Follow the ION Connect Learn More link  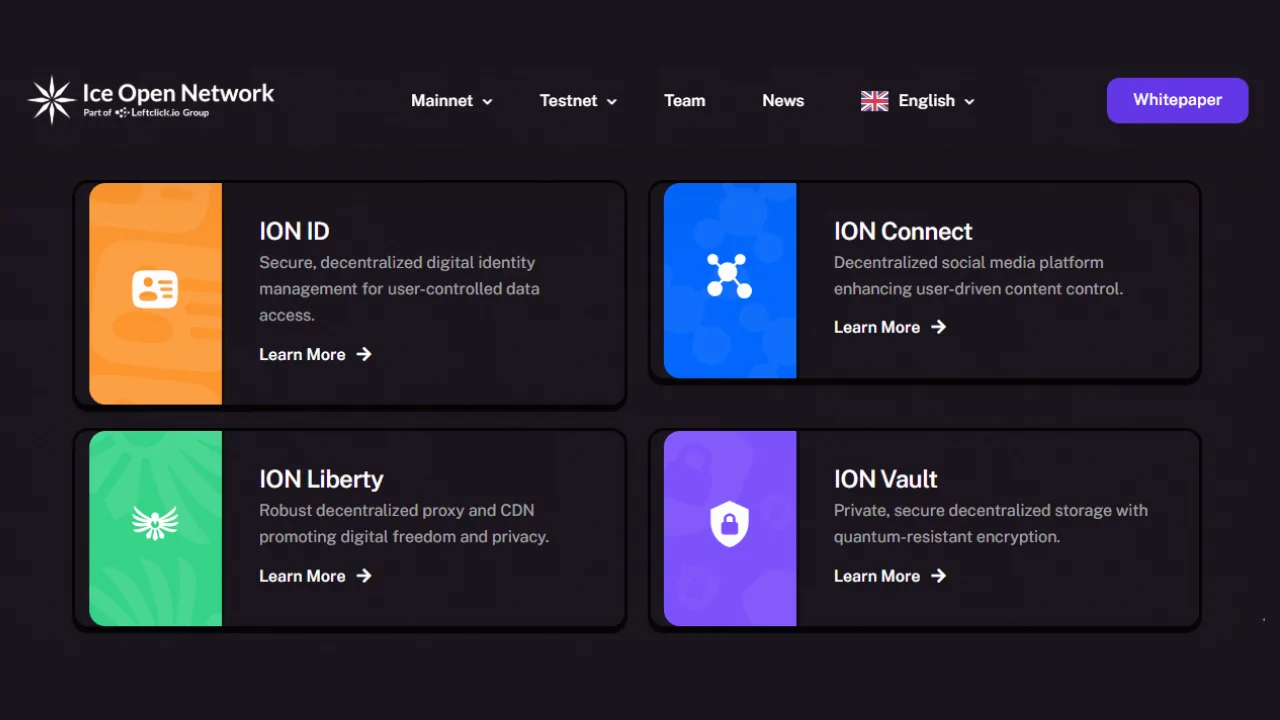[x=877, y=327]
